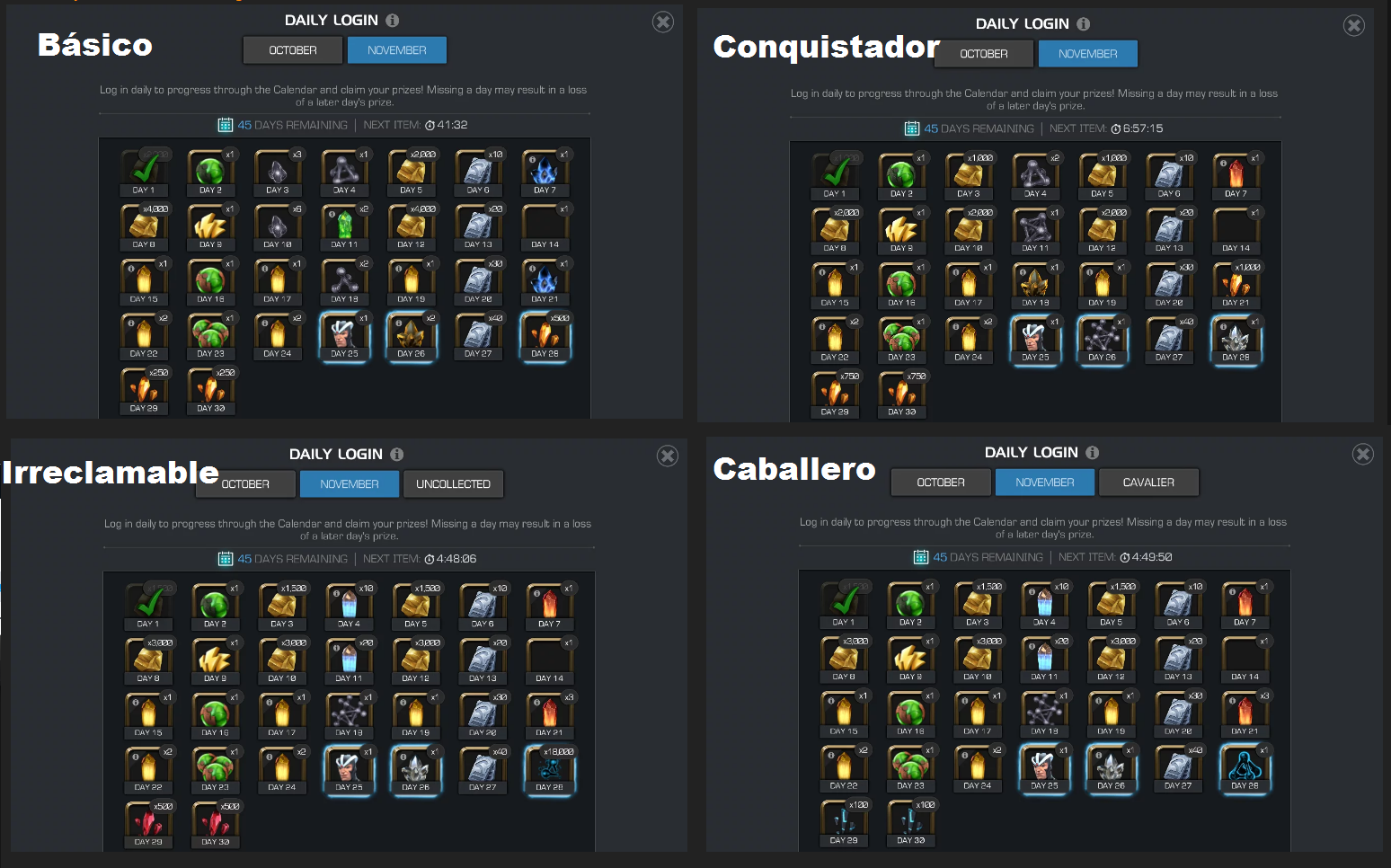Click the calendar icon in Conquistador days remaining

(x=912, y=128)
